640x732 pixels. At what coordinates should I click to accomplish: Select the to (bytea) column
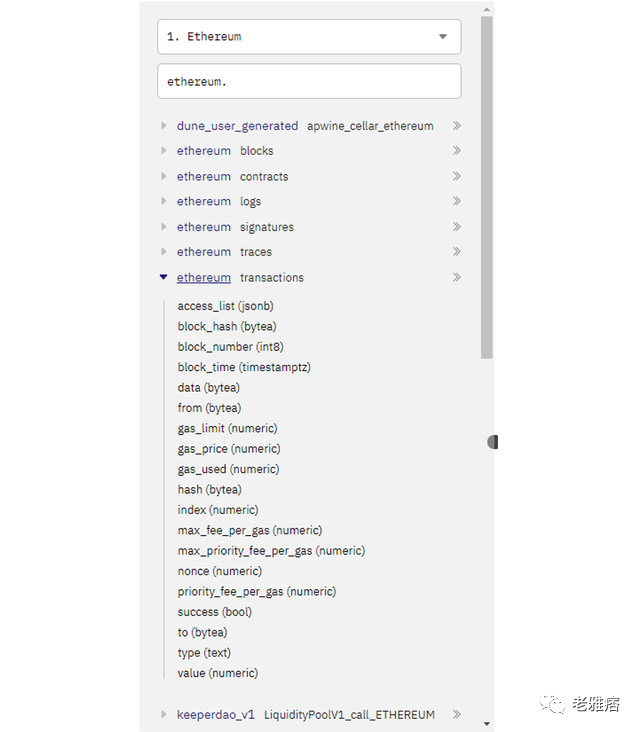[x=202, y=633]
